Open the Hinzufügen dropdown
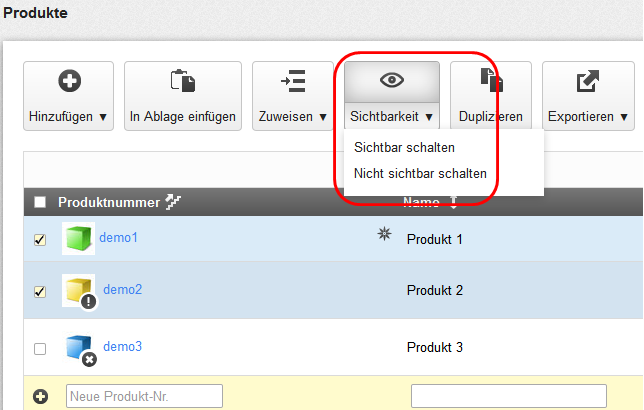 point(68,96)
